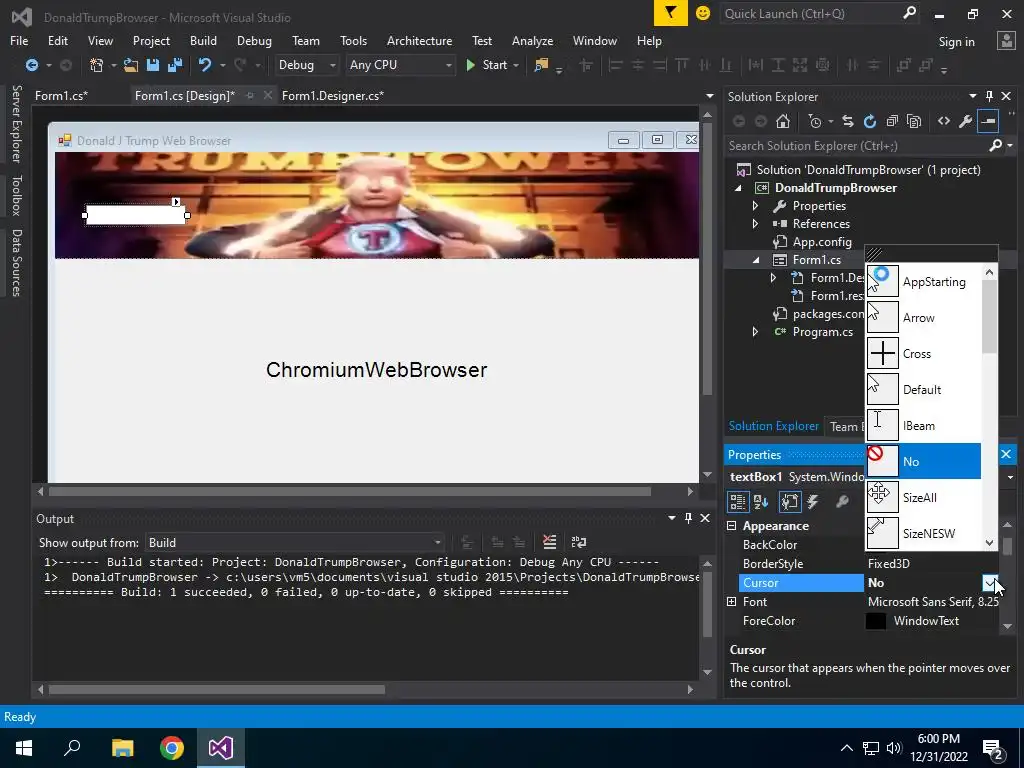Refresh the Solution Explorer tree
This screenshot has height=768, width=1024.
869,121
